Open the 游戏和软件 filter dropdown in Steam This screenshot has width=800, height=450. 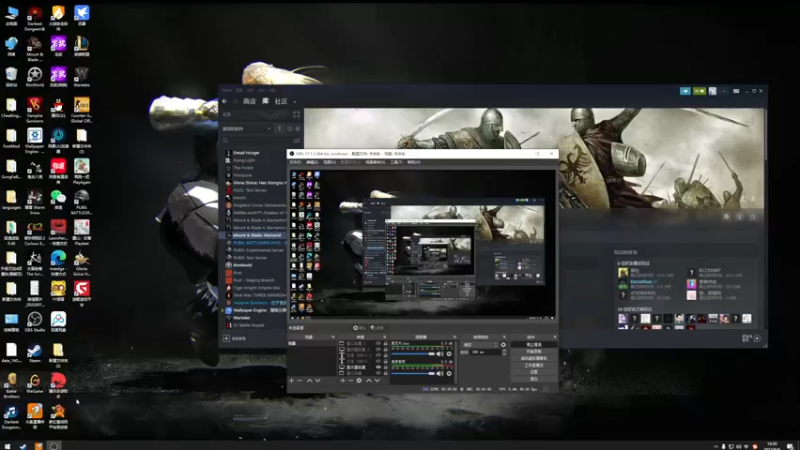pyautogui.click(x=247, y=129)
